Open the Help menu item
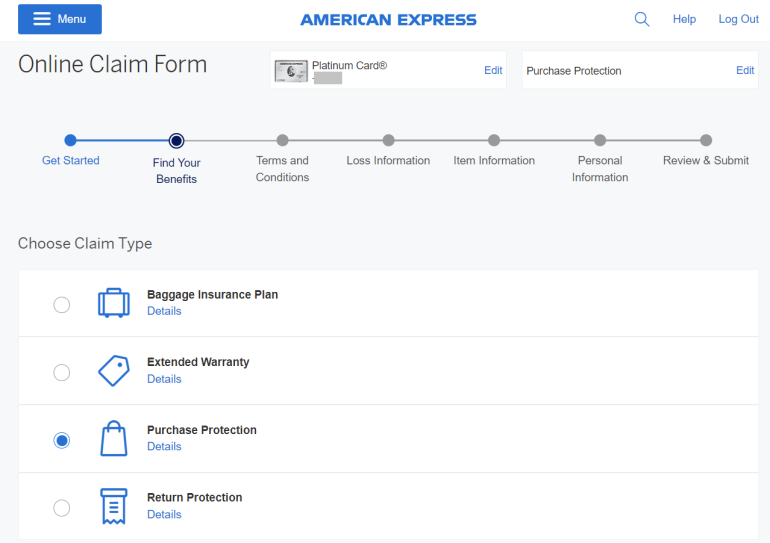Image resolution: width=770 pixels, height=543 pixels. tap(684, 19)
